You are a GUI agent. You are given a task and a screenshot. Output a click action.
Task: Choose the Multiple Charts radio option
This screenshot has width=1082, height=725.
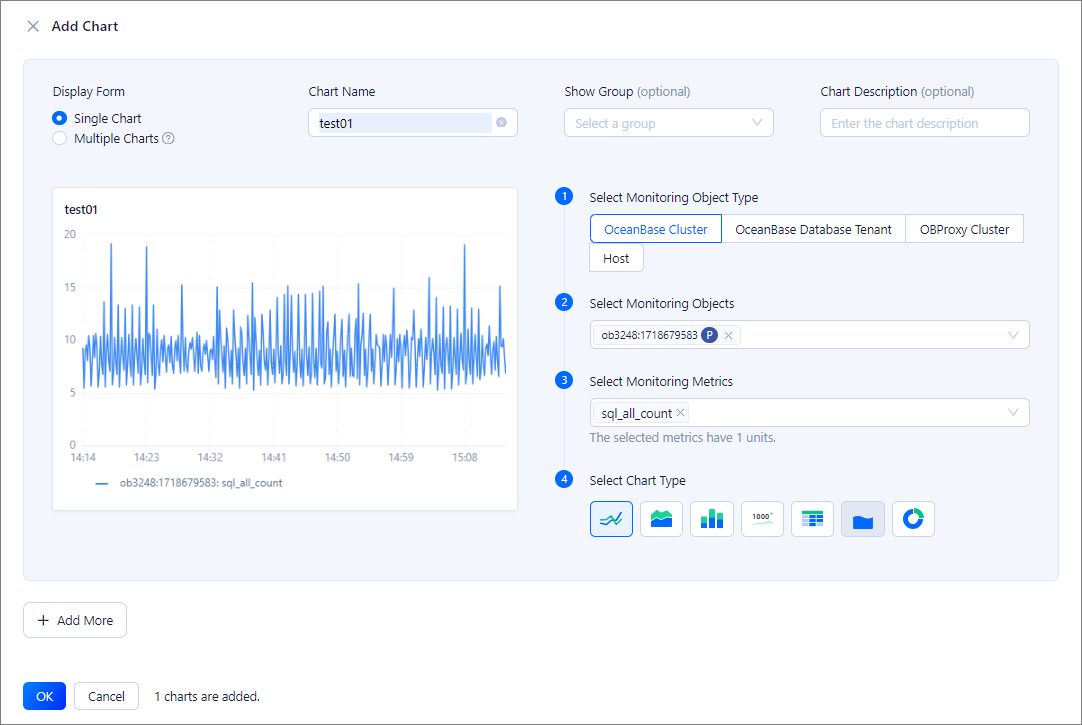[60, 139]
